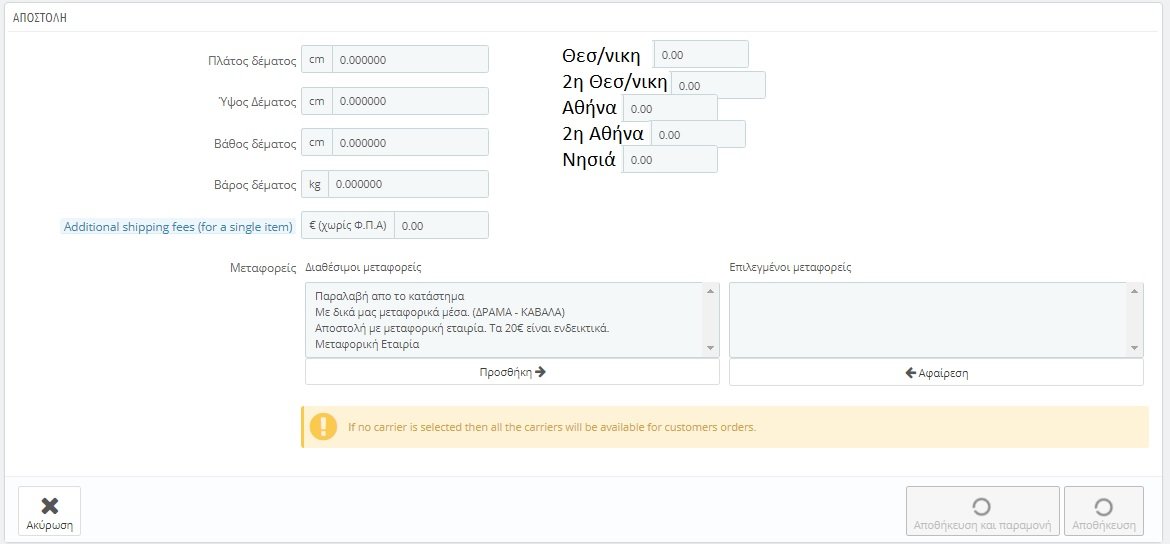Select 'Παραλαβή απο το κατάστημα' carrier
This screenshot has height=544, width=1170.
coord(382,296)
